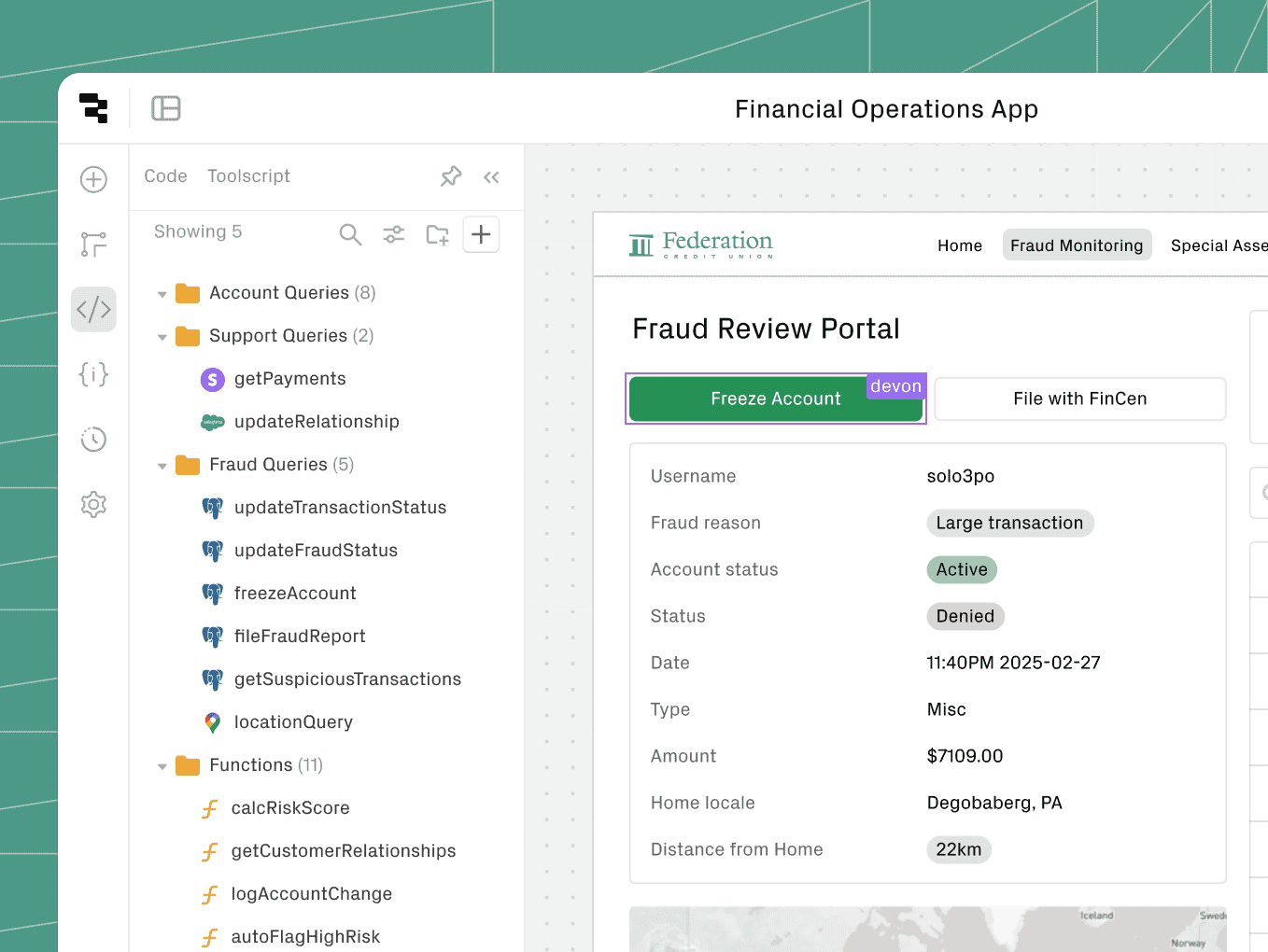The image size is (1268, 952).
Task: Pin the code panel with the pin icon
Action: 451,176
